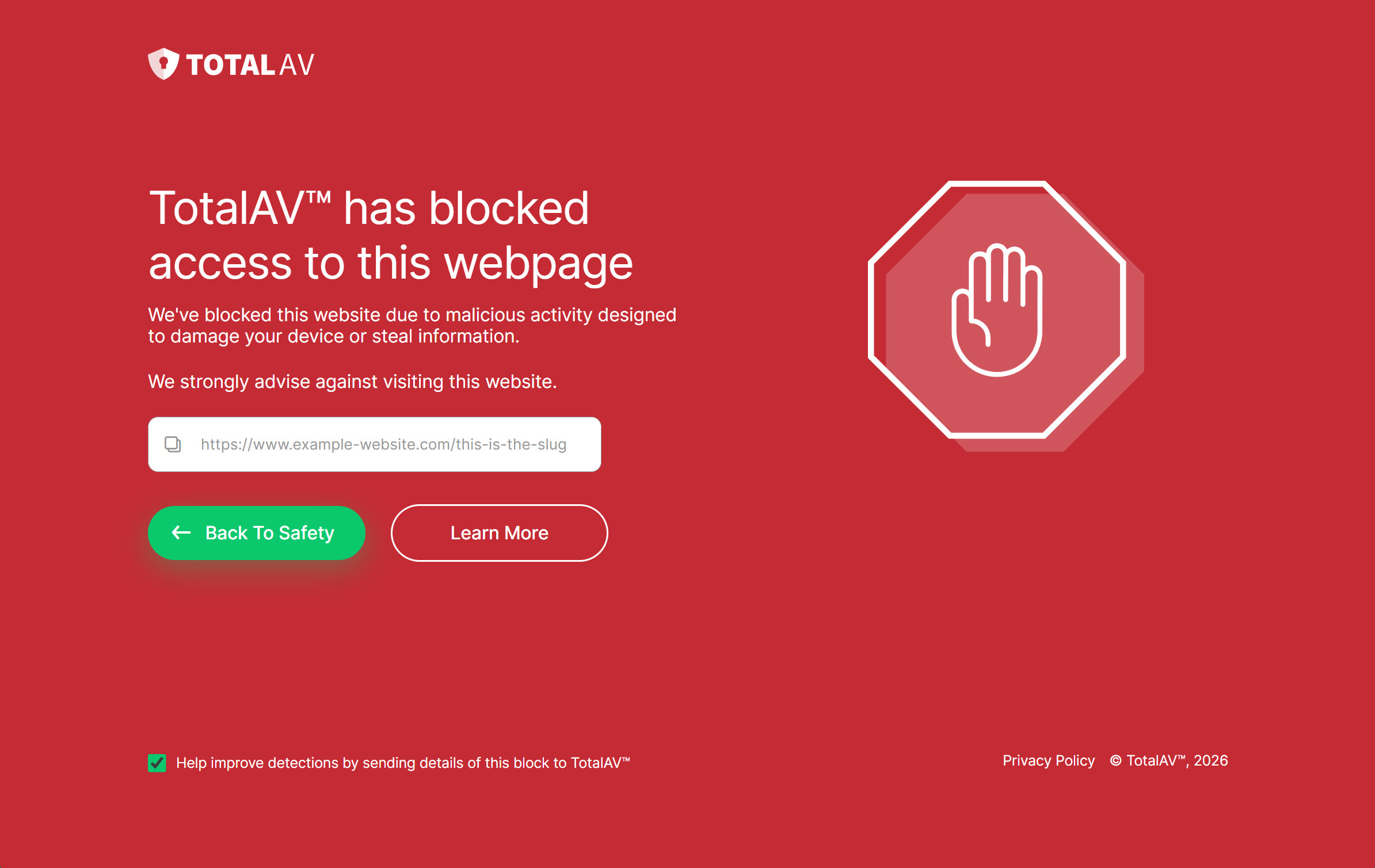This screenshot has height=868, width=1375.
Task: Click the blocked URL text field
Action: coord(375,444)
